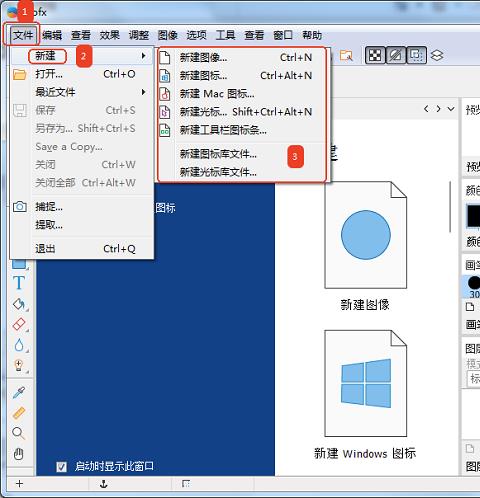
Task: Select the Text tool
Action: [19, 283]
